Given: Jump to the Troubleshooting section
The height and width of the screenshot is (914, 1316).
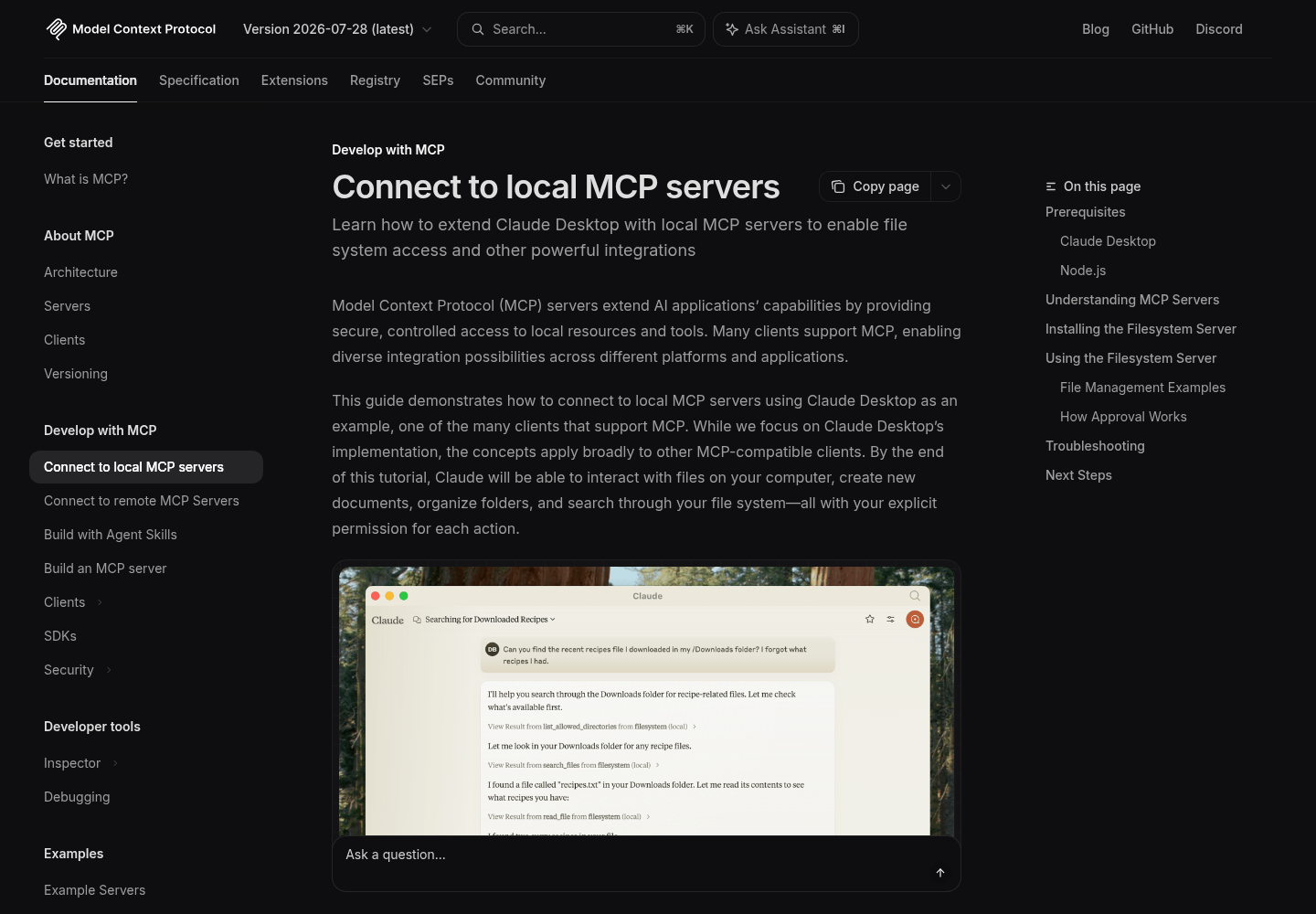Looking at the screenshot, I should pyautogui.click(x=1095, y=446).
